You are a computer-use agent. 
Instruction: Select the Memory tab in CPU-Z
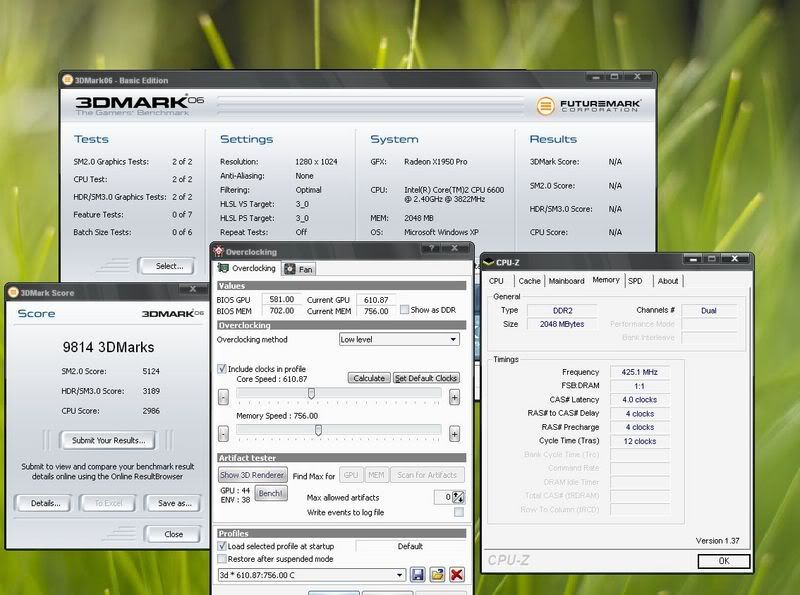coord(606,280)
